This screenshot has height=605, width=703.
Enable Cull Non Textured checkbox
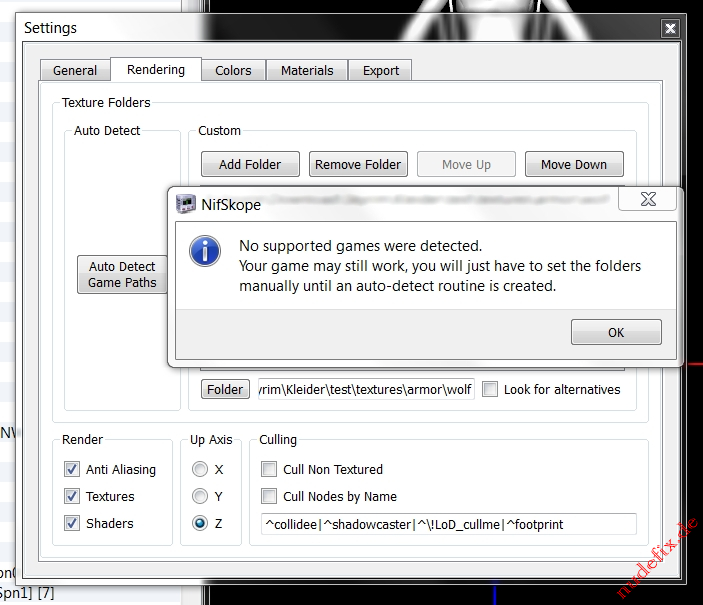269,469
